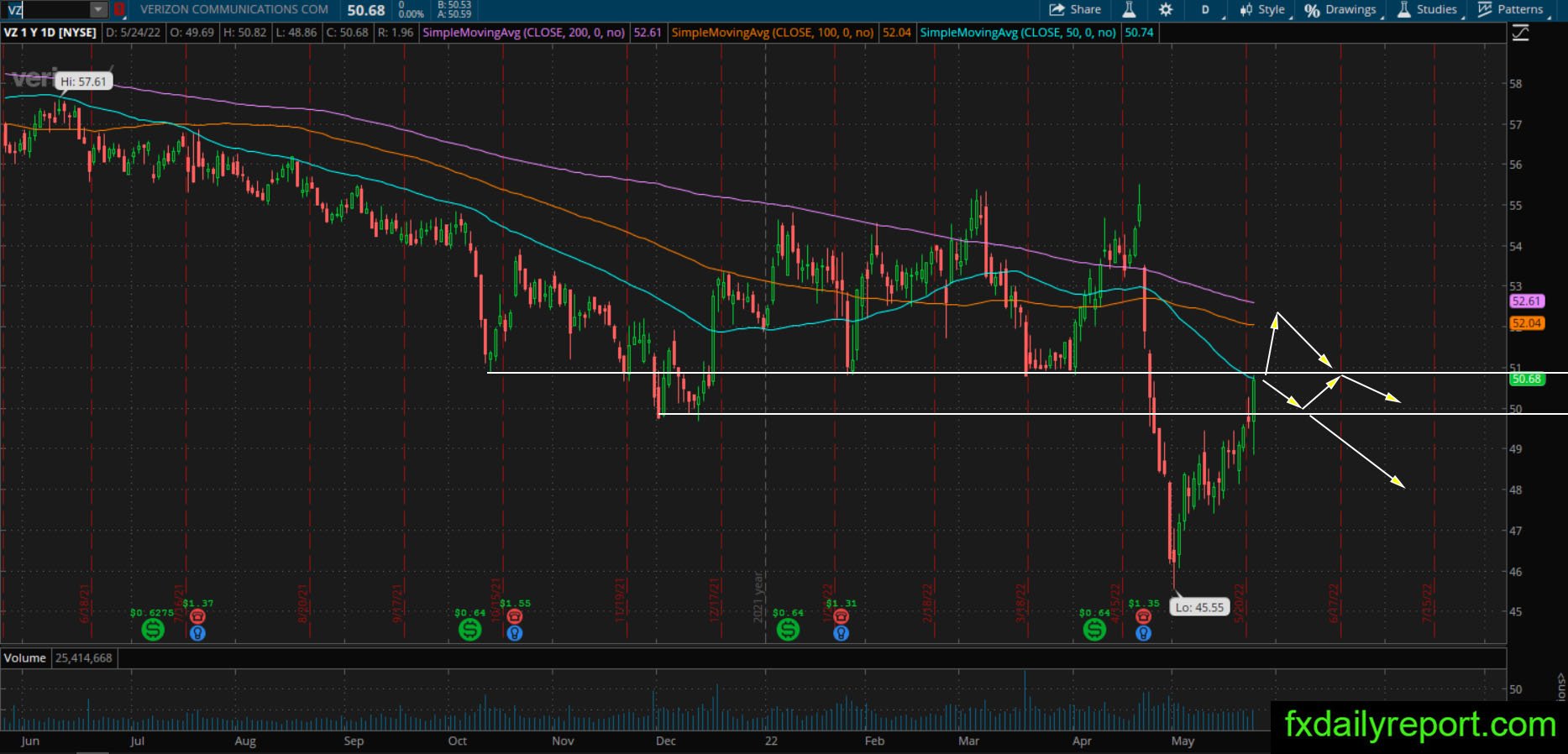The height and width of the screenshot is (754, 1568).
Task: Click the symbol entry field containing VZ
Action: tap(45, 10)
